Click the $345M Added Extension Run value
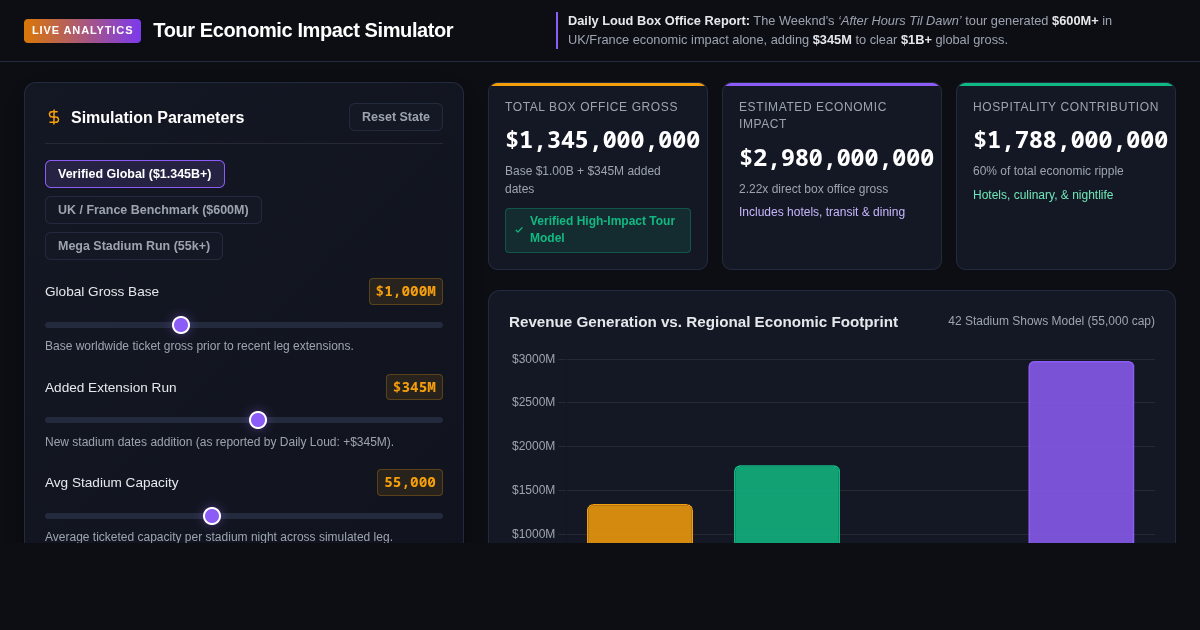This screenshot has height=630, width=1200. pyautogui.click(x=414, y=387)
